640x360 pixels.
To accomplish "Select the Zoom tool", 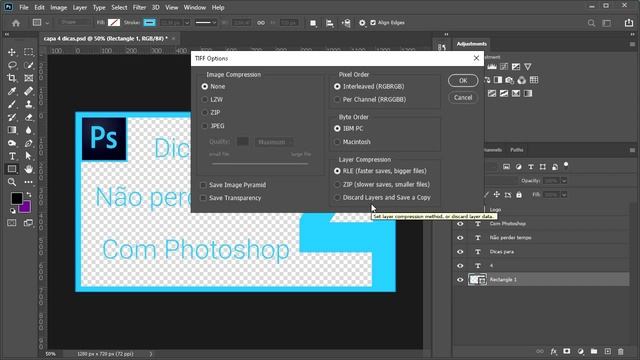I will 12,182.
